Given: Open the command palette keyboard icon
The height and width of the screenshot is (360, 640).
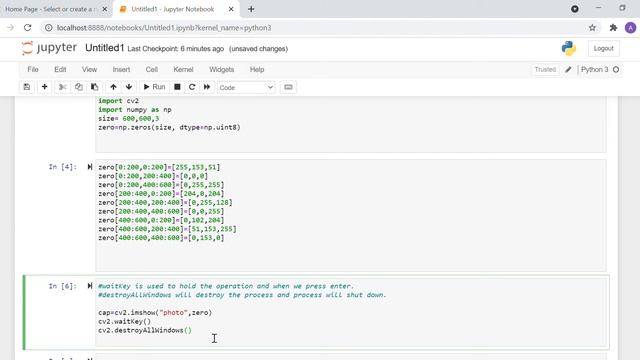Looking at the screenshot, I should pyautogui.click(x=288, y=87).
